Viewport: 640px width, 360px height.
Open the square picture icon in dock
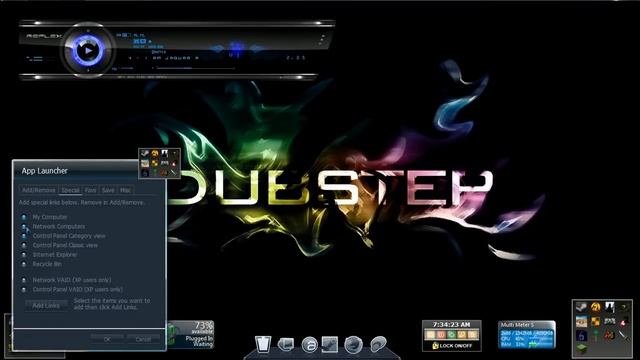(330, 344)
